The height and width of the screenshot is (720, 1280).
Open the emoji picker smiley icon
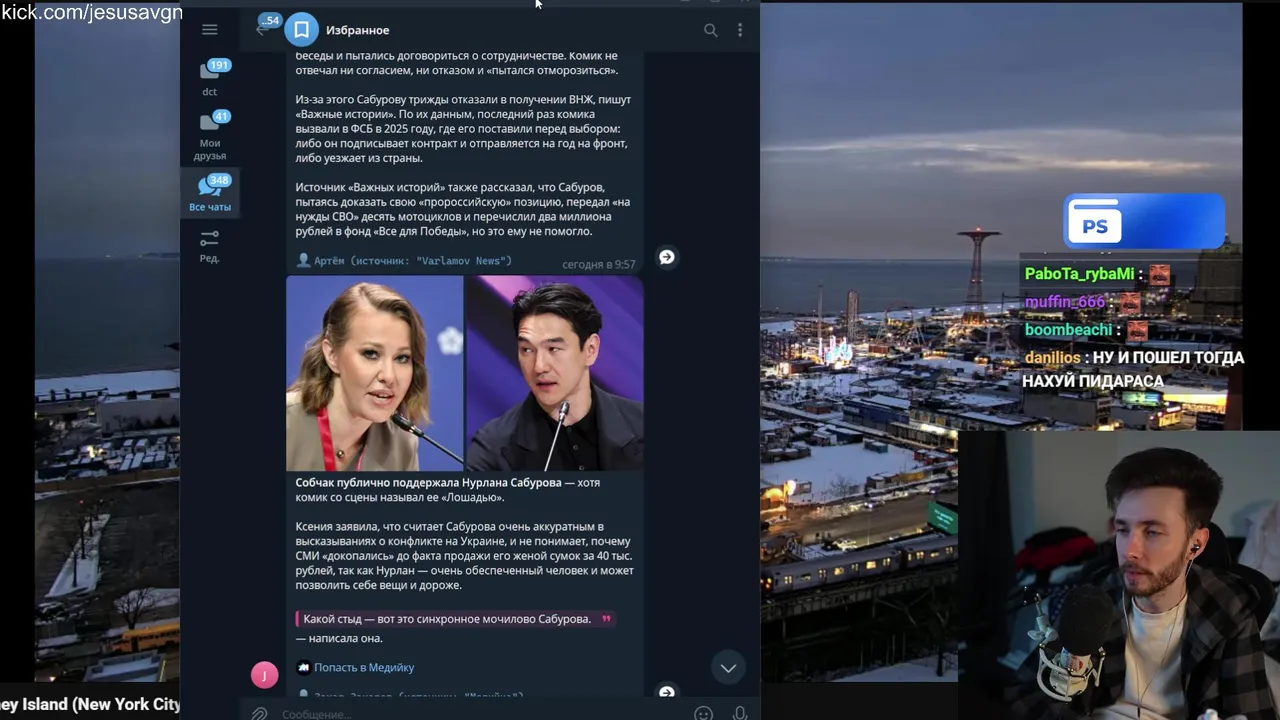pyautogui.click(x=703, y=714)
